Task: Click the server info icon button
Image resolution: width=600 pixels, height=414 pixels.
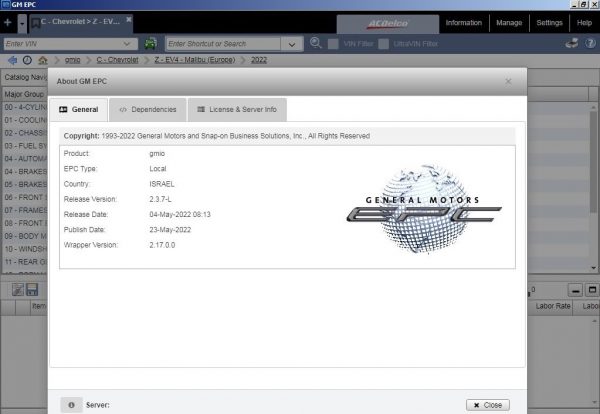Action: tap(71, 405)
